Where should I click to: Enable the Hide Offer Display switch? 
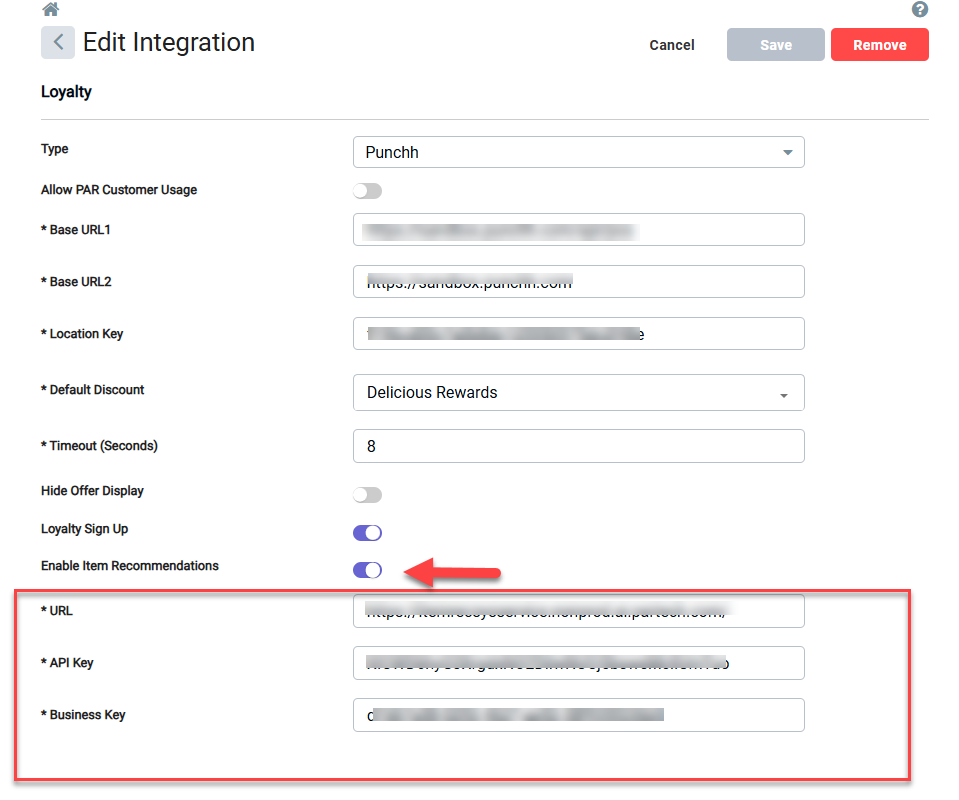pos(368,494)
